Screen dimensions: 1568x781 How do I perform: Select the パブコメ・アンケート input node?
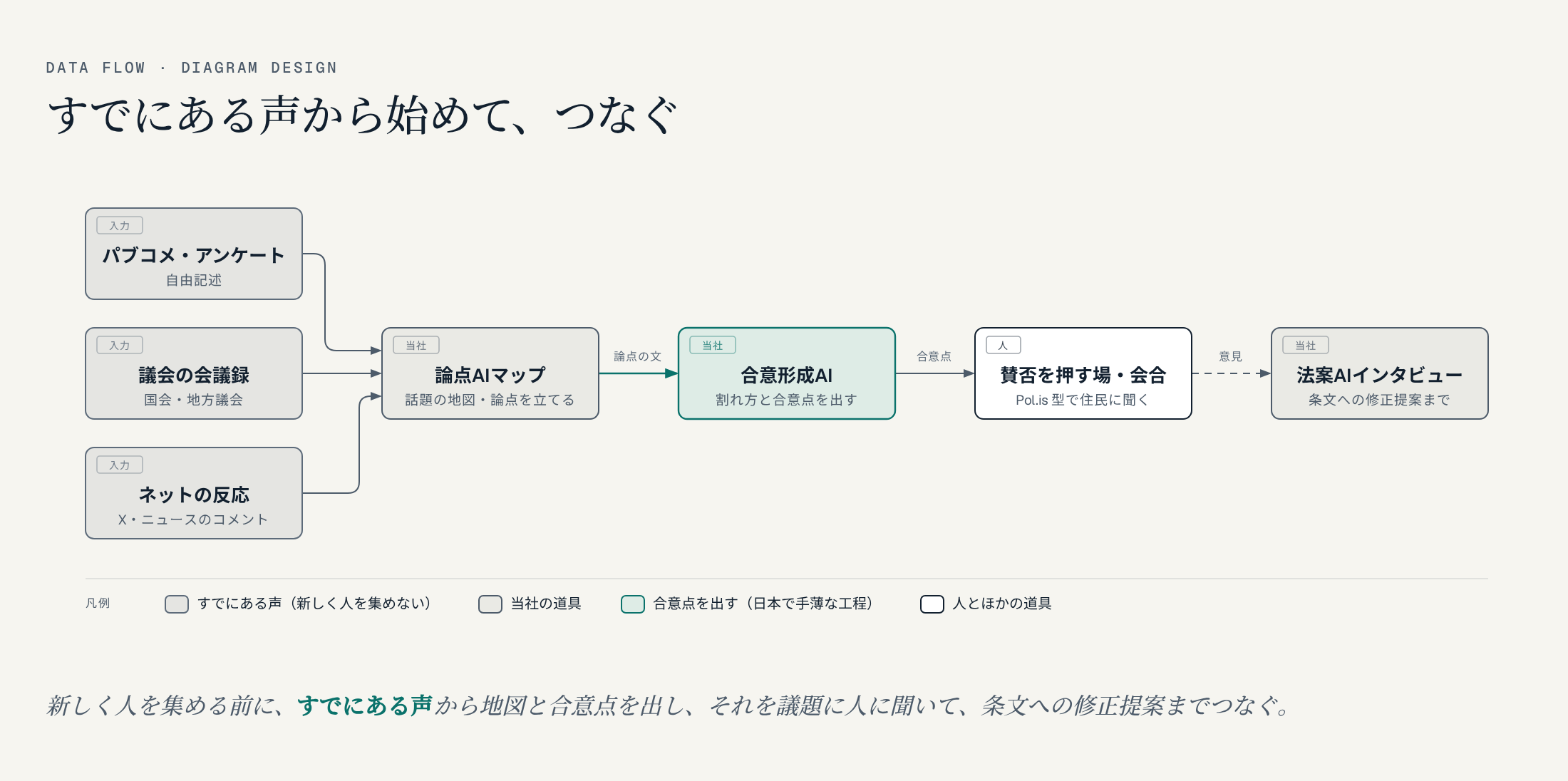[x=194, y=254]
